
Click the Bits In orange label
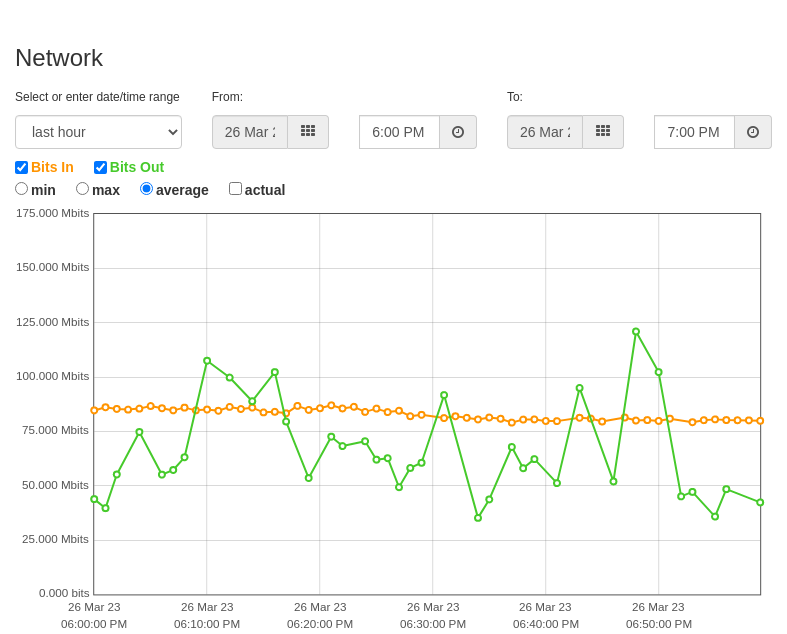tap(52, 167)
